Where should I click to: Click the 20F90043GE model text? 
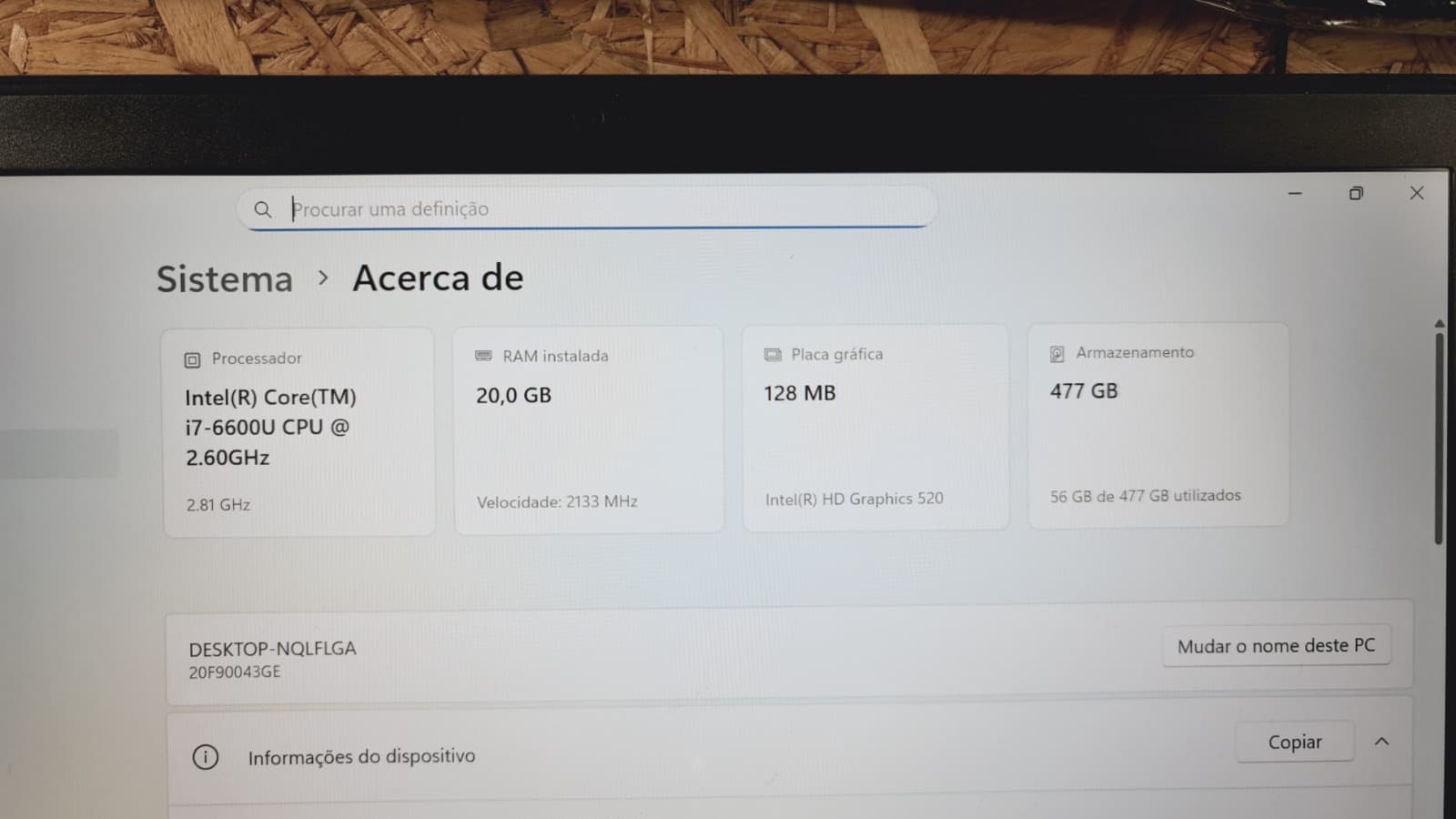pos(235,672)
